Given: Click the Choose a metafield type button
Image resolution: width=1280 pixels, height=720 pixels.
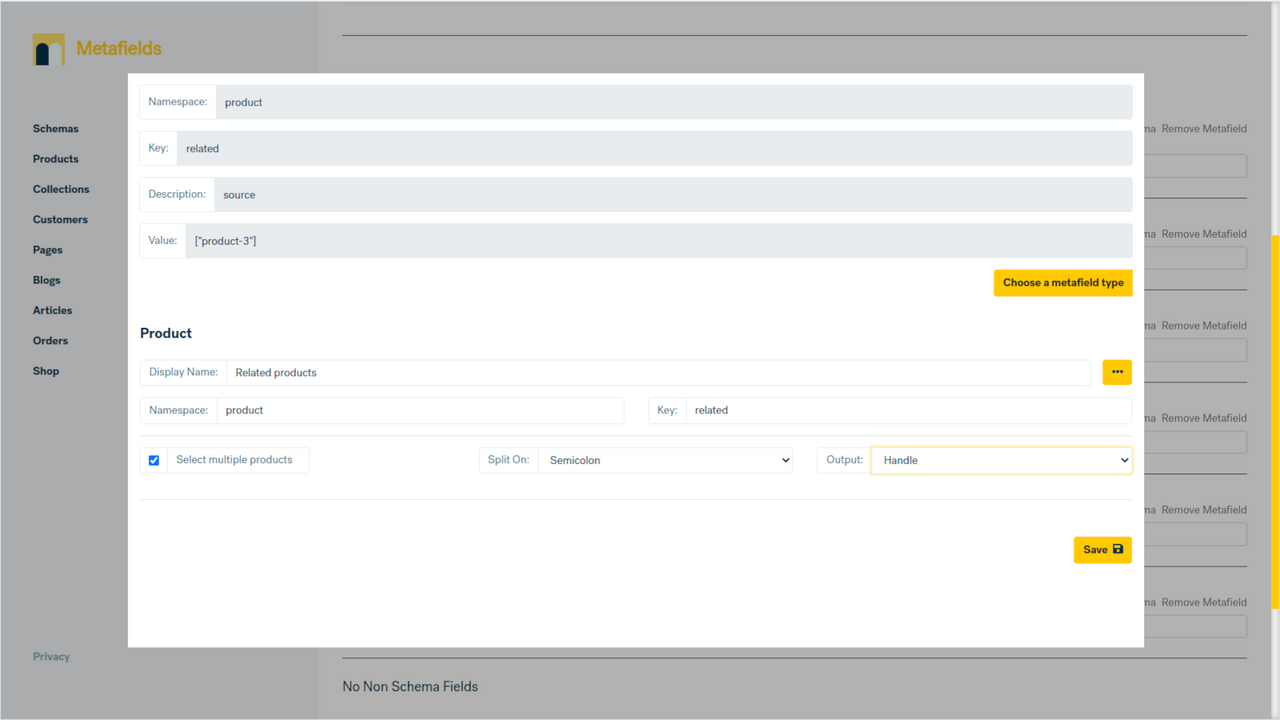Looking at the screenshot, I should click(x=1062, y=282).
